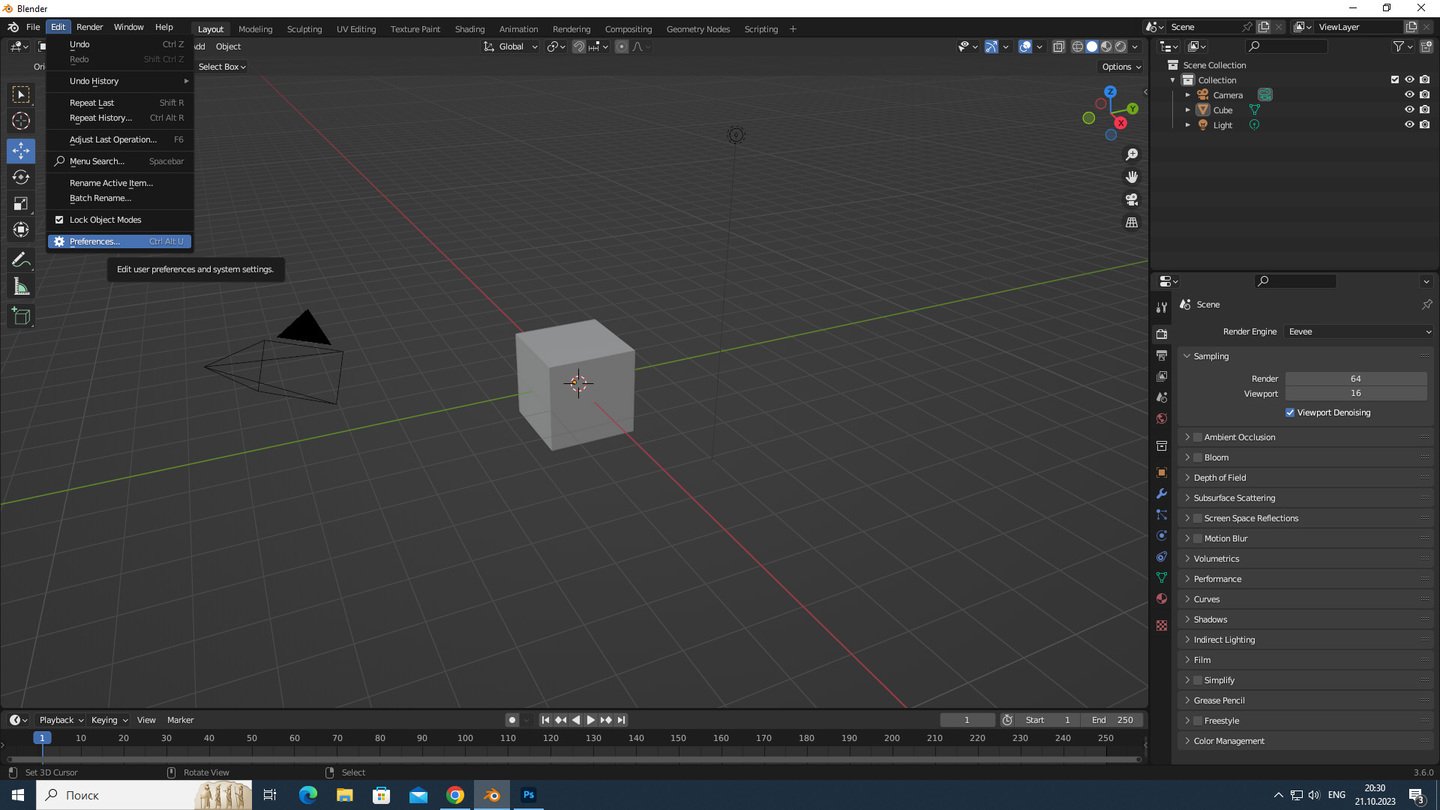
Task: Disable Viewport Denoising checkbox
Action: click(1290, 412)
